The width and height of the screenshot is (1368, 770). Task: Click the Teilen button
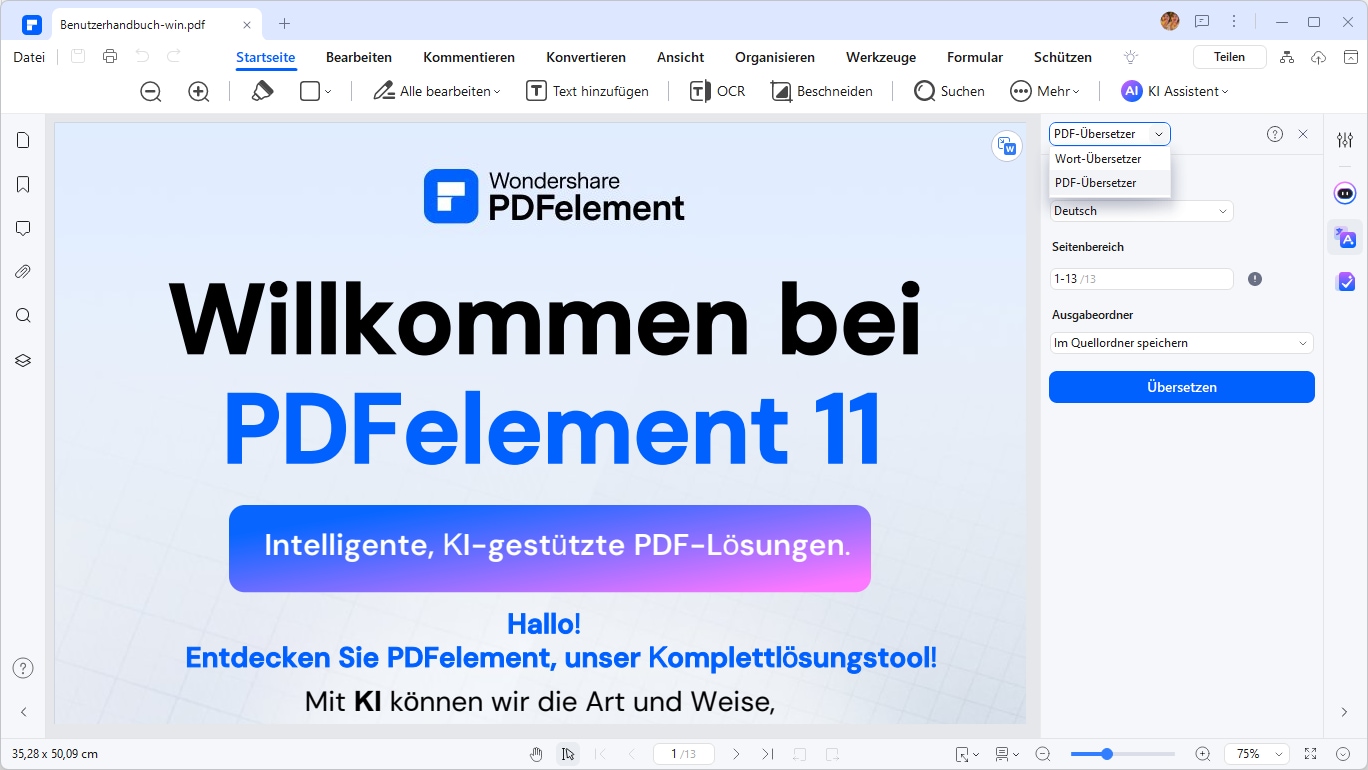pos(1230,57)
